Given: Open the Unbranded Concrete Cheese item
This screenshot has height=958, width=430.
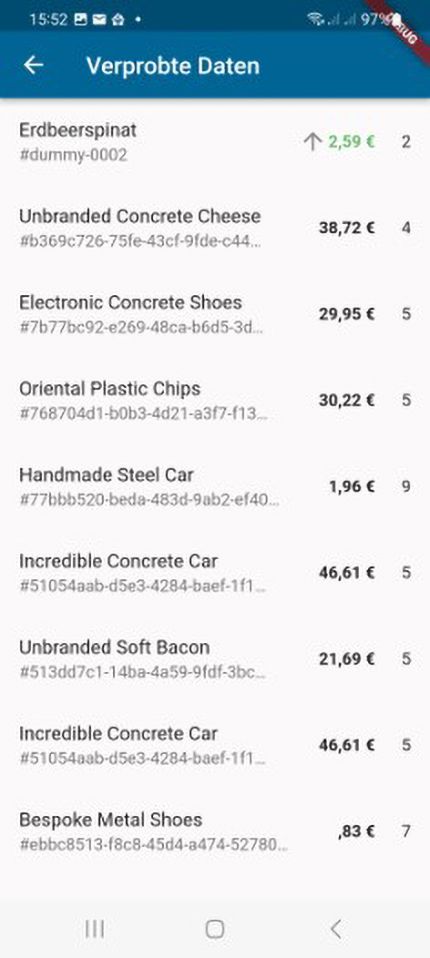Looking at the screenshot, I should tap(215, 228).
